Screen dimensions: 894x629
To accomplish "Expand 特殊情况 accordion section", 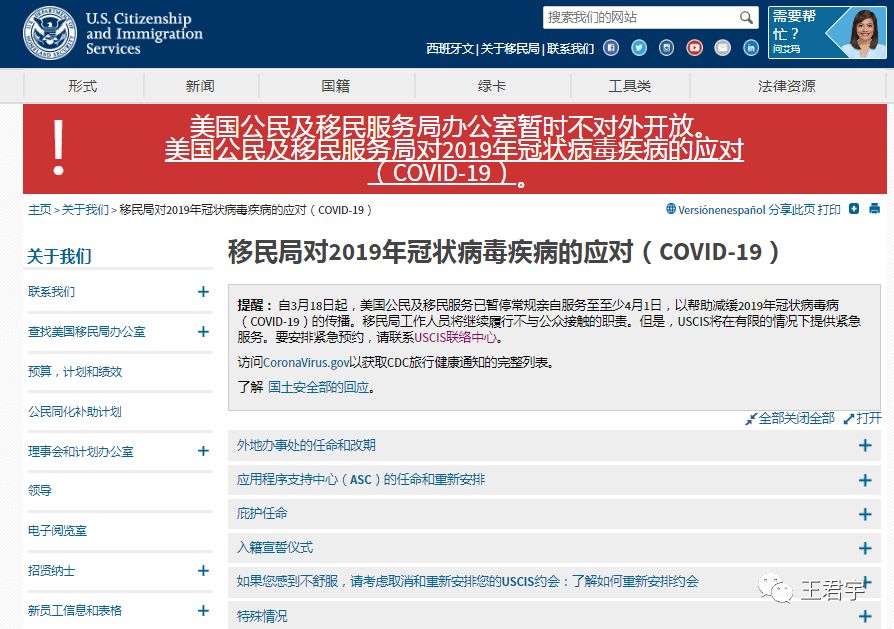I will pos(554,616).
